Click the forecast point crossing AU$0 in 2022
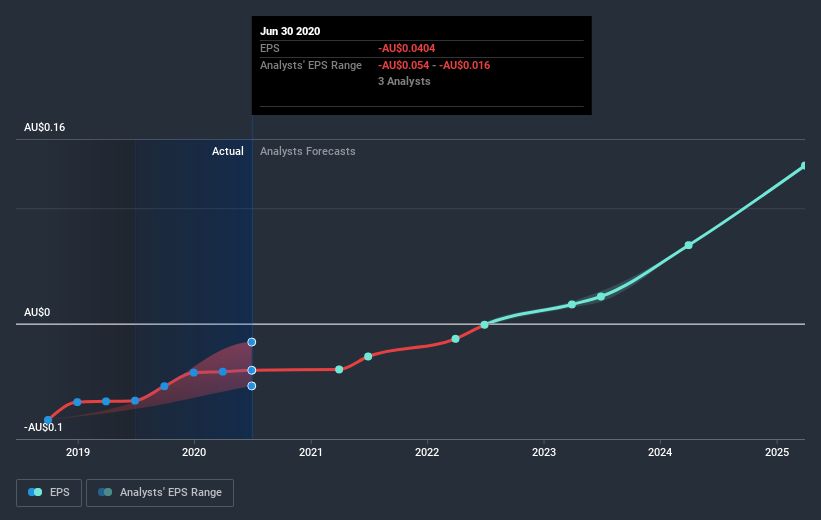The height and width of the screenshot is (520, 821). 484,325
